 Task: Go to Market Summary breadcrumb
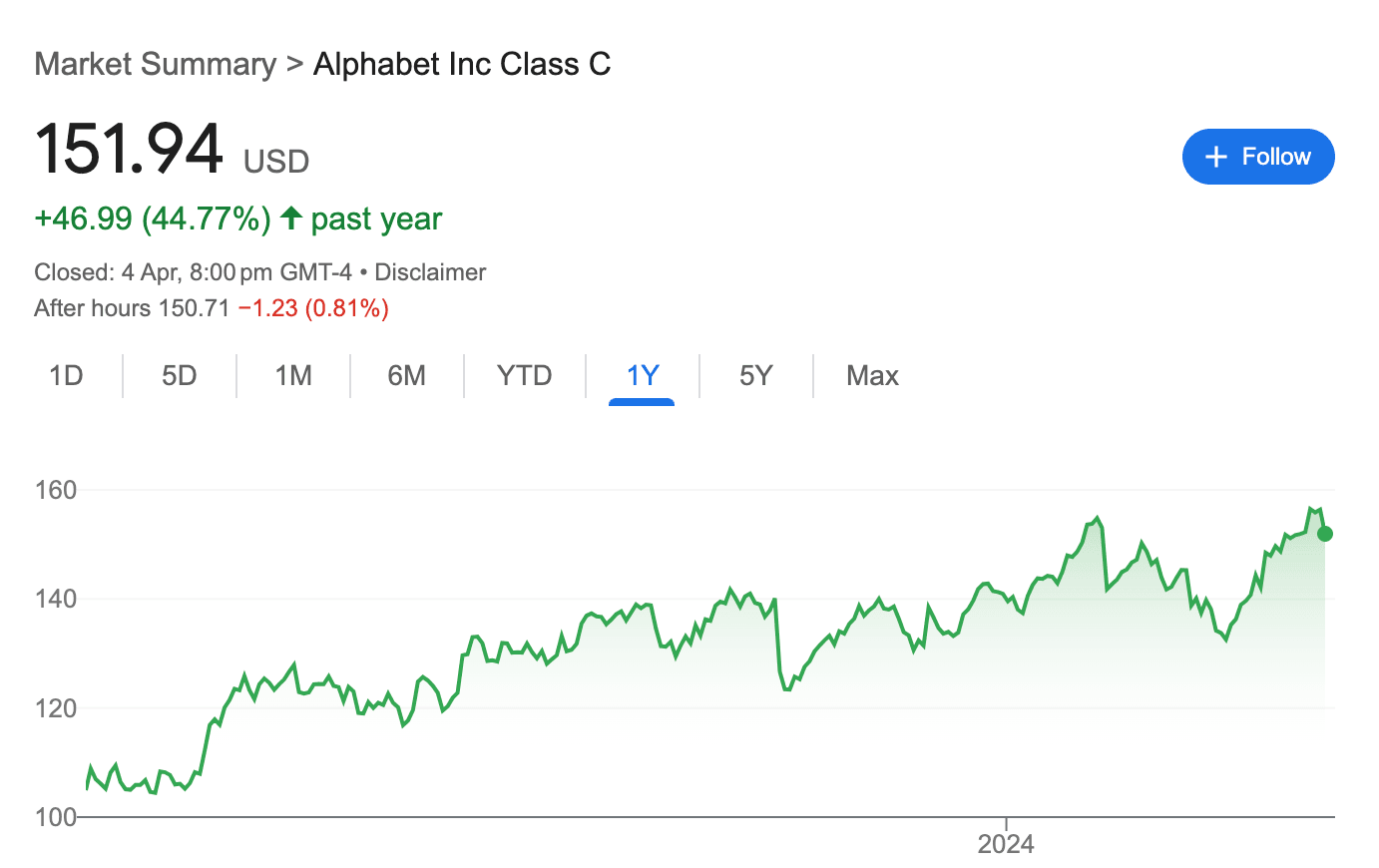pos(156,64)
